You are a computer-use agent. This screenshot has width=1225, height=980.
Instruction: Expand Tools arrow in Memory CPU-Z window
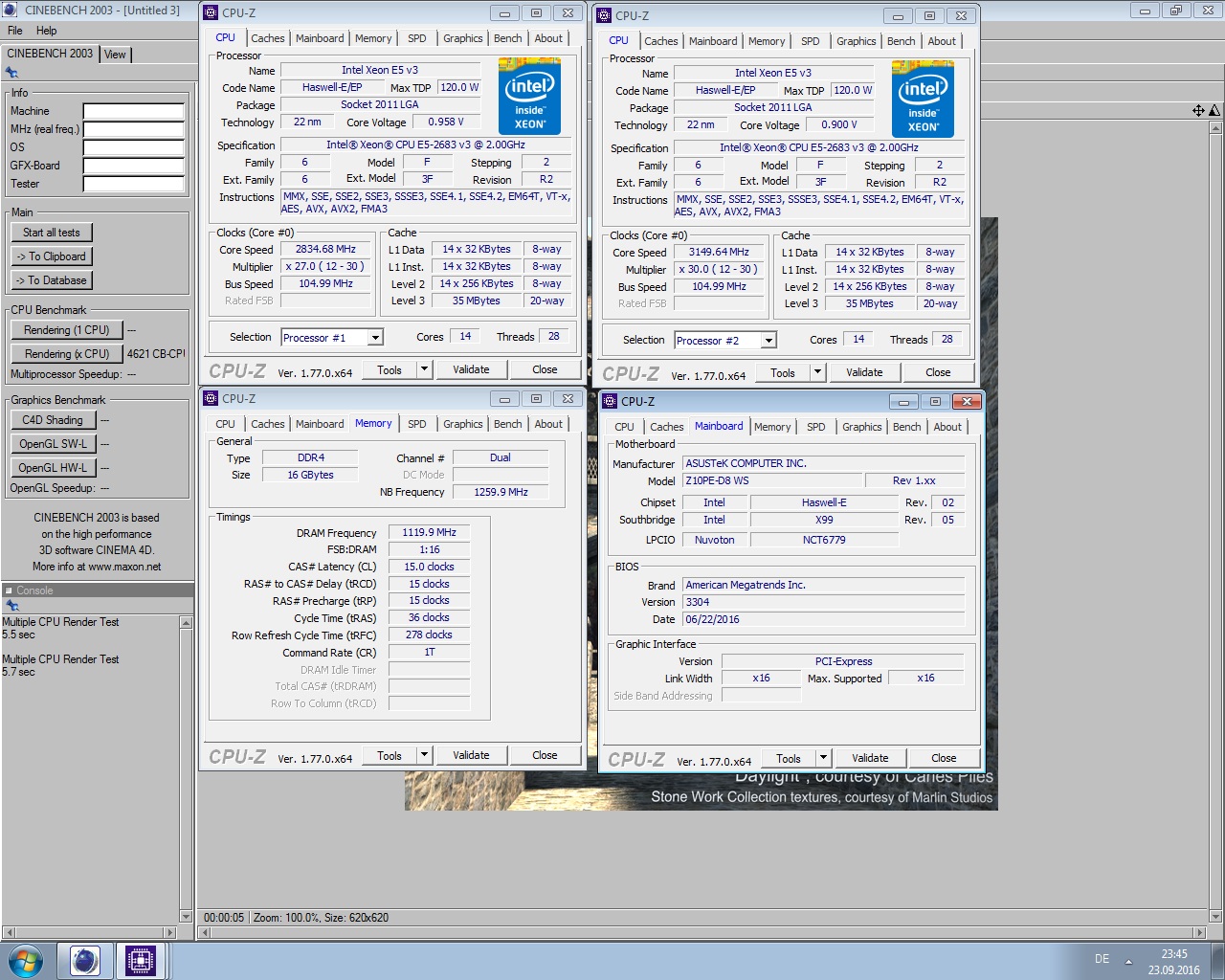424,755
